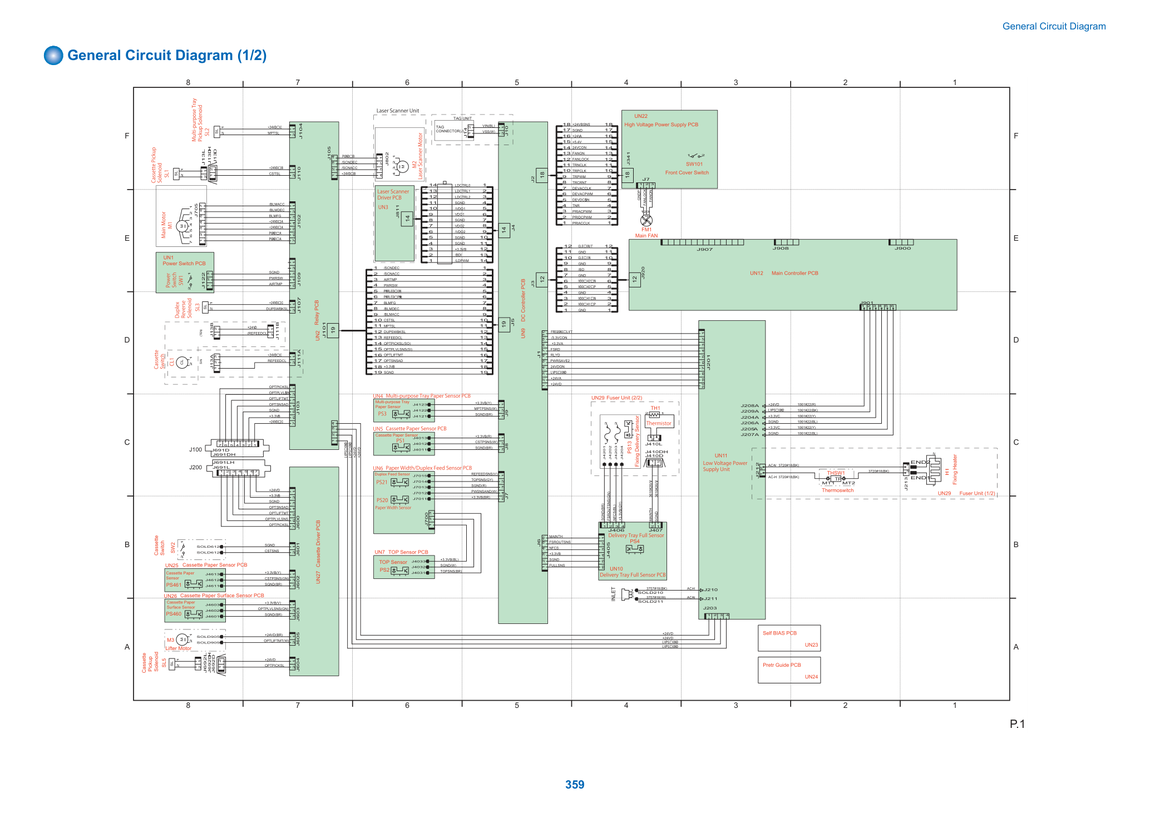Open the General Circuit Diagram header link
The height and width of the screenshot is (813, 1150).
[x=1054, y=26]
